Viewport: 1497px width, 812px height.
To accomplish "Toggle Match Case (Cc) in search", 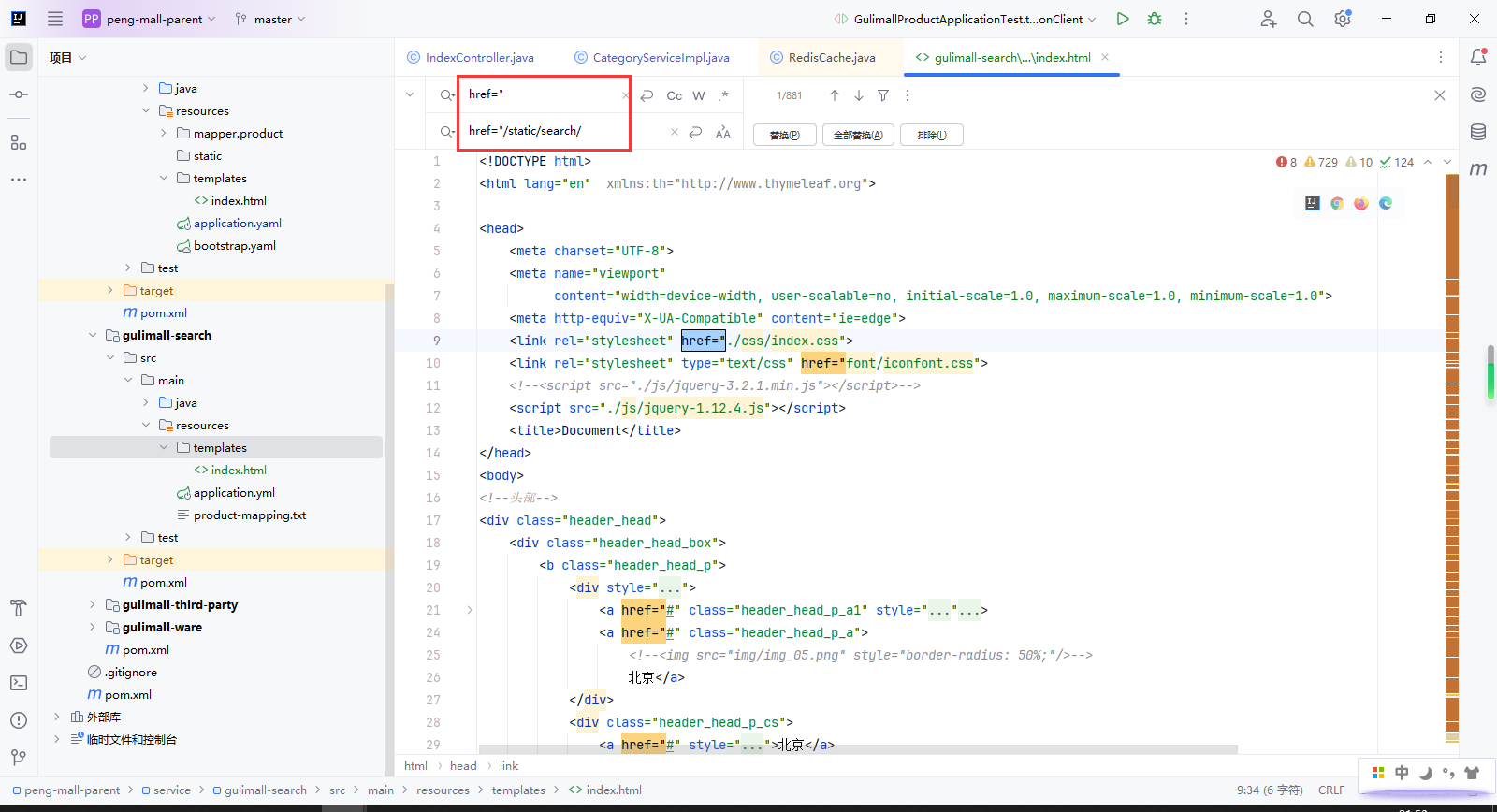I will tap(675, 95).
